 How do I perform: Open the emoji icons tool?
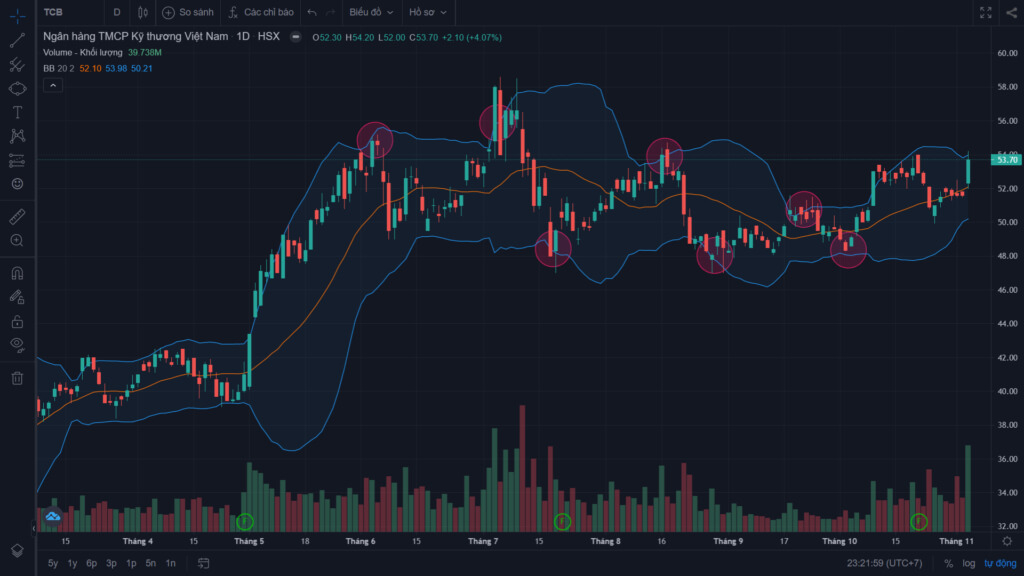pos(18,184)
